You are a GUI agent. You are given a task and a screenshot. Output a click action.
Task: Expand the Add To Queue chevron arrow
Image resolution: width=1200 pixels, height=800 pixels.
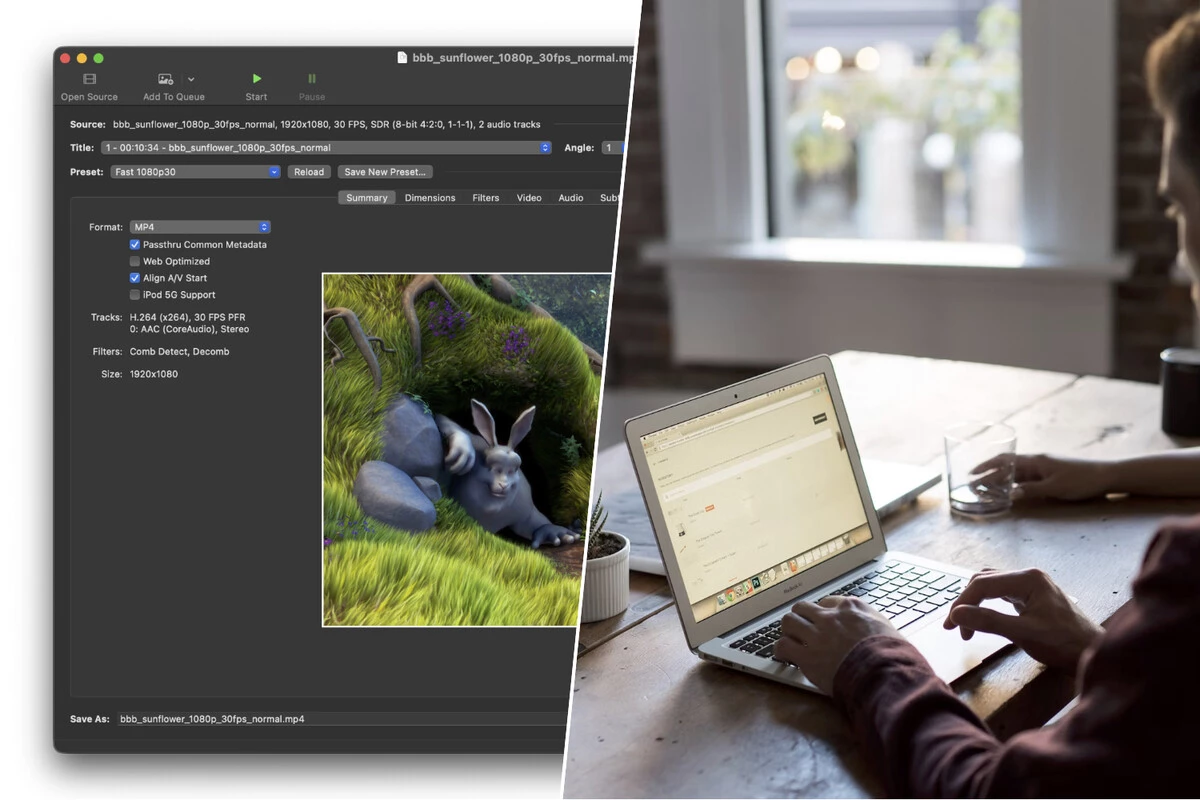[191, 79]
